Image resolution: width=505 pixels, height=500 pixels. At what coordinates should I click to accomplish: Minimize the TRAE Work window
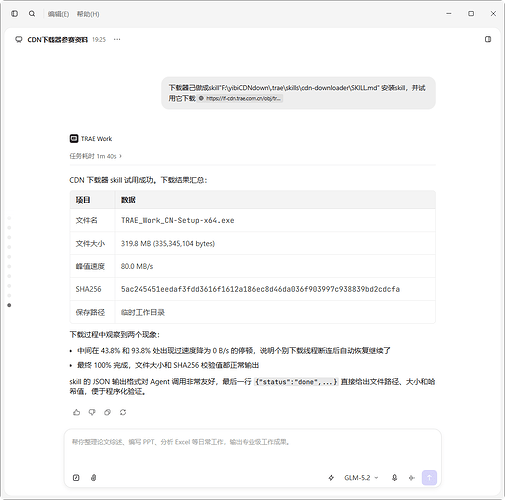pos(449,14)
